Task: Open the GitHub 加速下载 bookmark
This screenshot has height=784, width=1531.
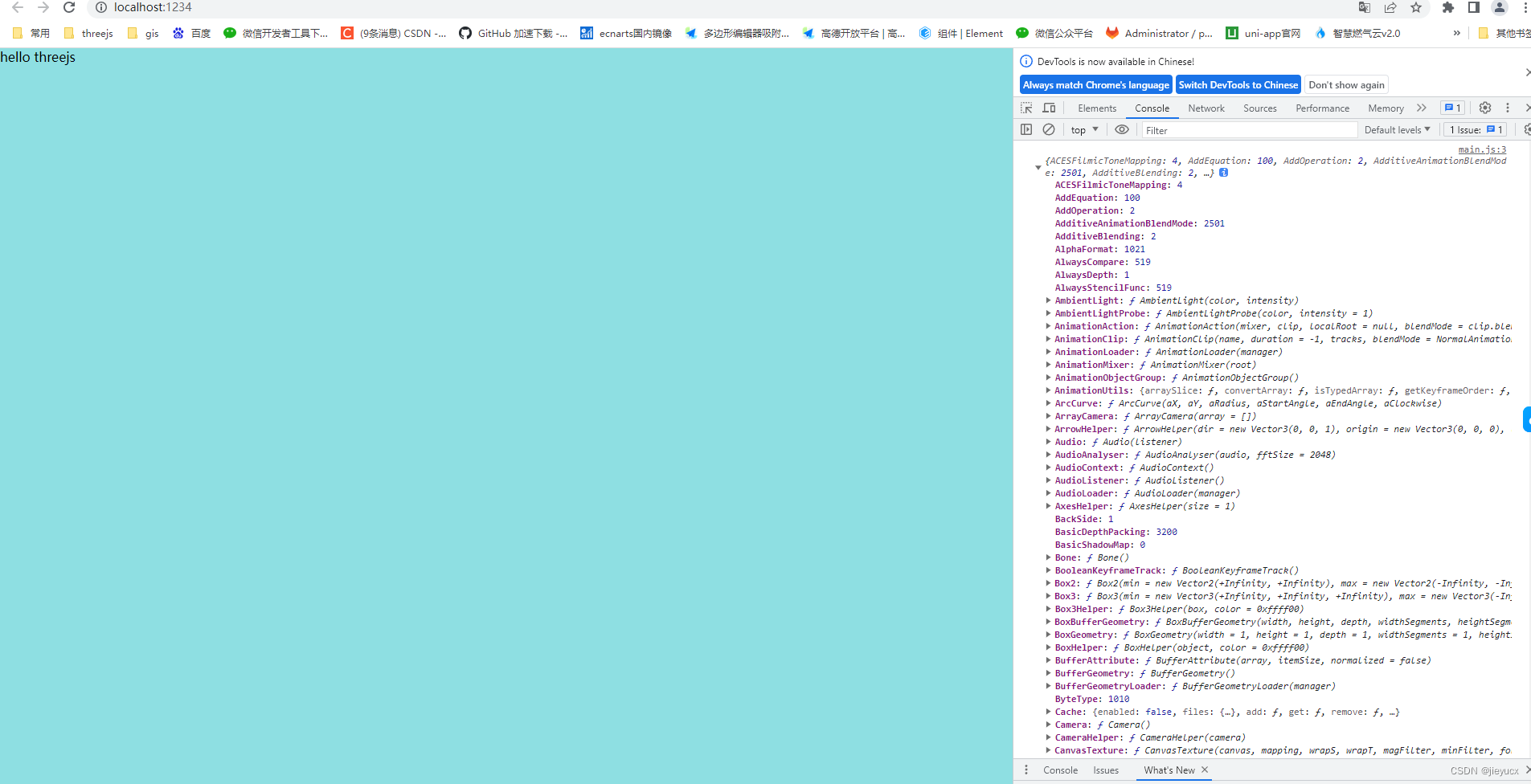Action: [513, 33]
